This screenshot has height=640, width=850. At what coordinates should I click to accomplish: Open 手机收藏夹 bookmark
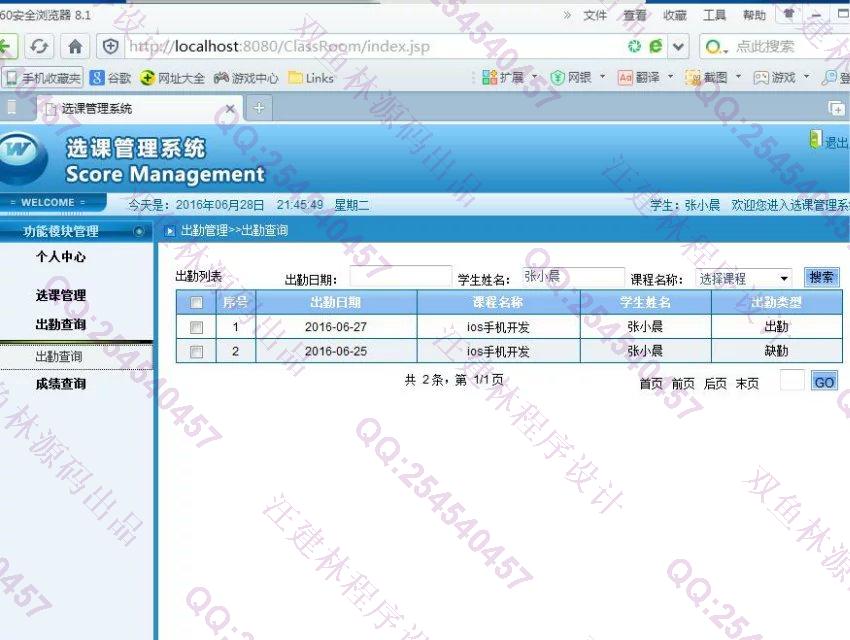[x=42, y=78]
